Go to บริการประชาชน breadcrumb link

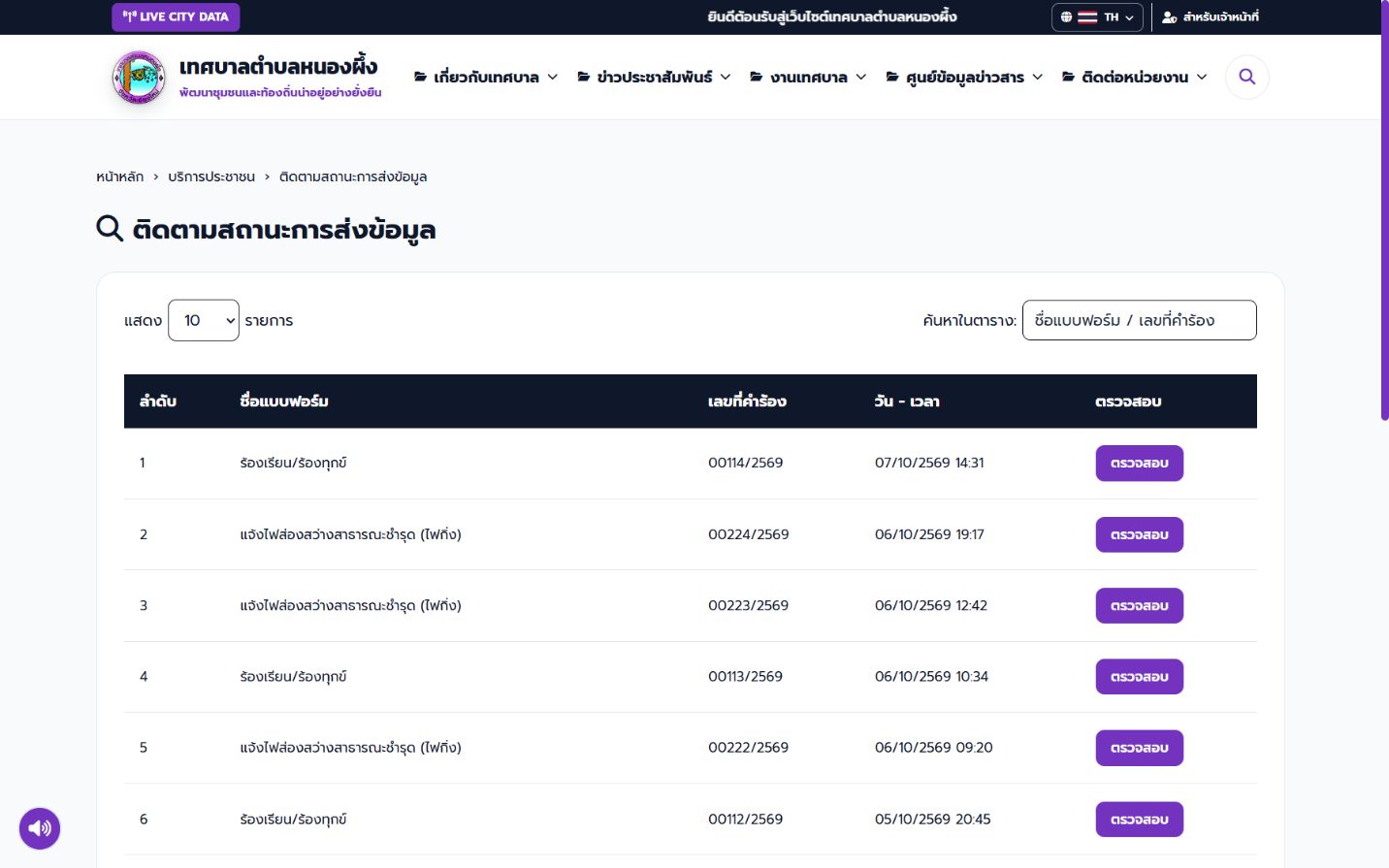[x=211, y=177]
